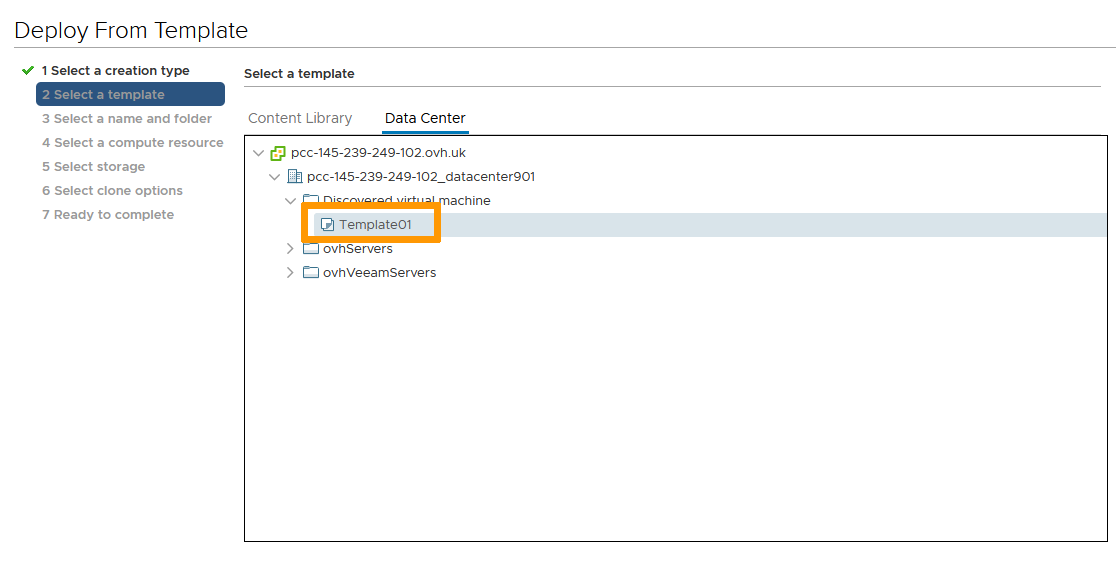Viewport: 1119px width, 570px height.
Task: Select the Data Center tab
Action: coord(425,118)
